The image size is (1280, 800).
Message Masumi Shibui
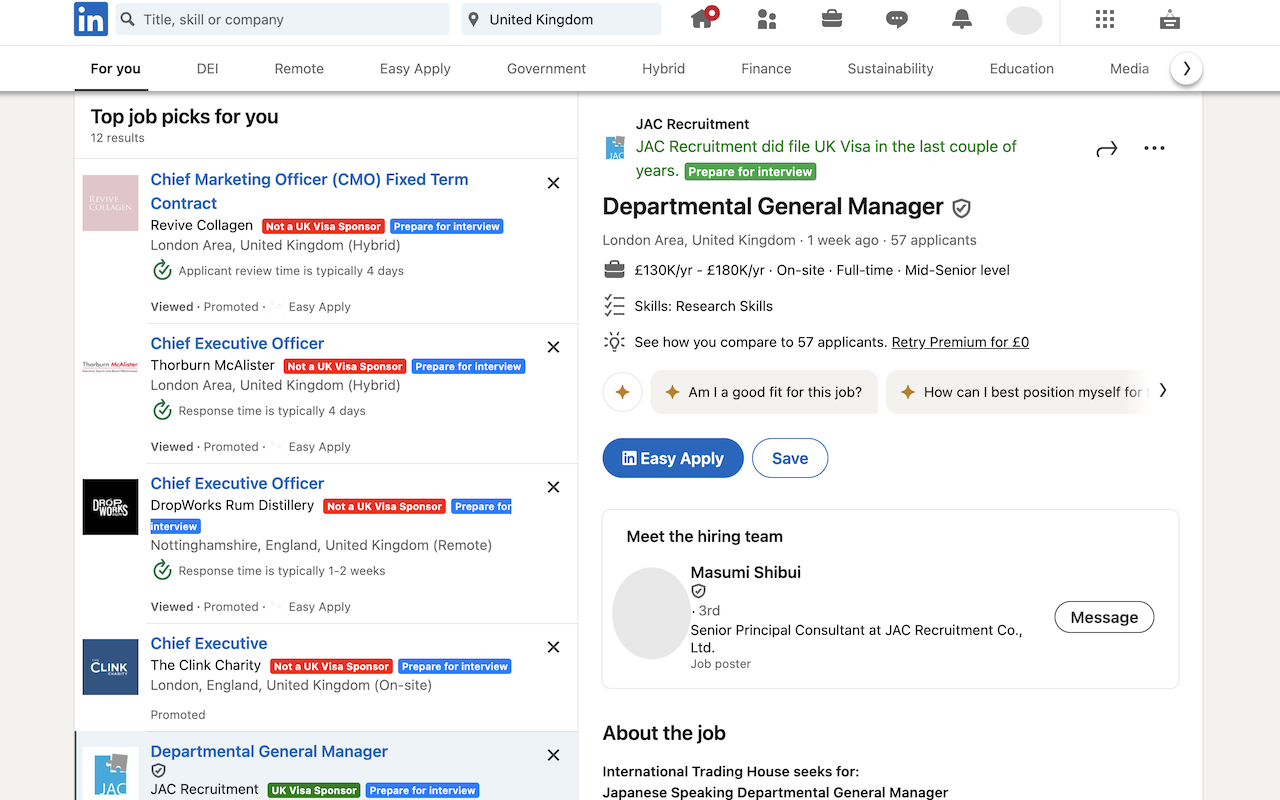(1104, 617)
